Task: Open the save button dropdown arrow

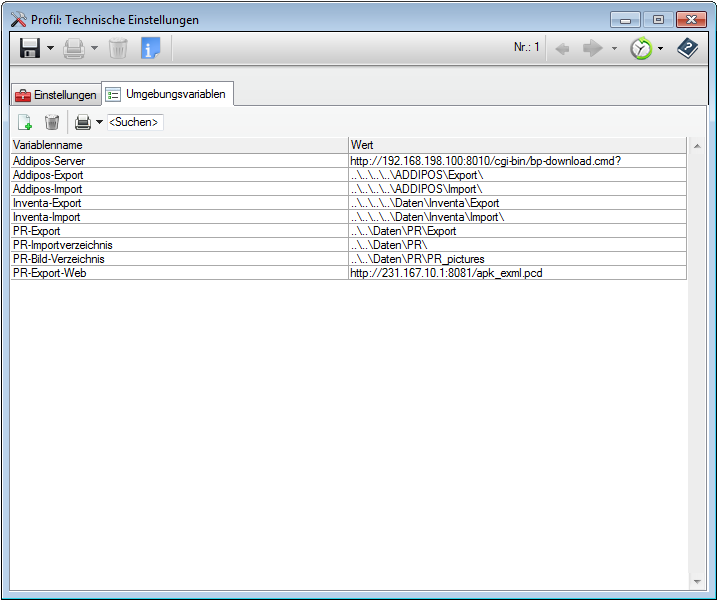Action: [x=51, y=48]
